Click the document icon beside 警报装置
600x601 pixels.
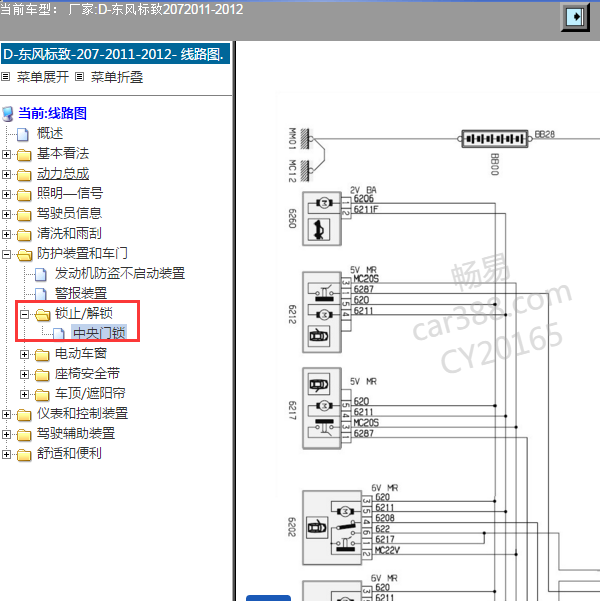[41, 294]
